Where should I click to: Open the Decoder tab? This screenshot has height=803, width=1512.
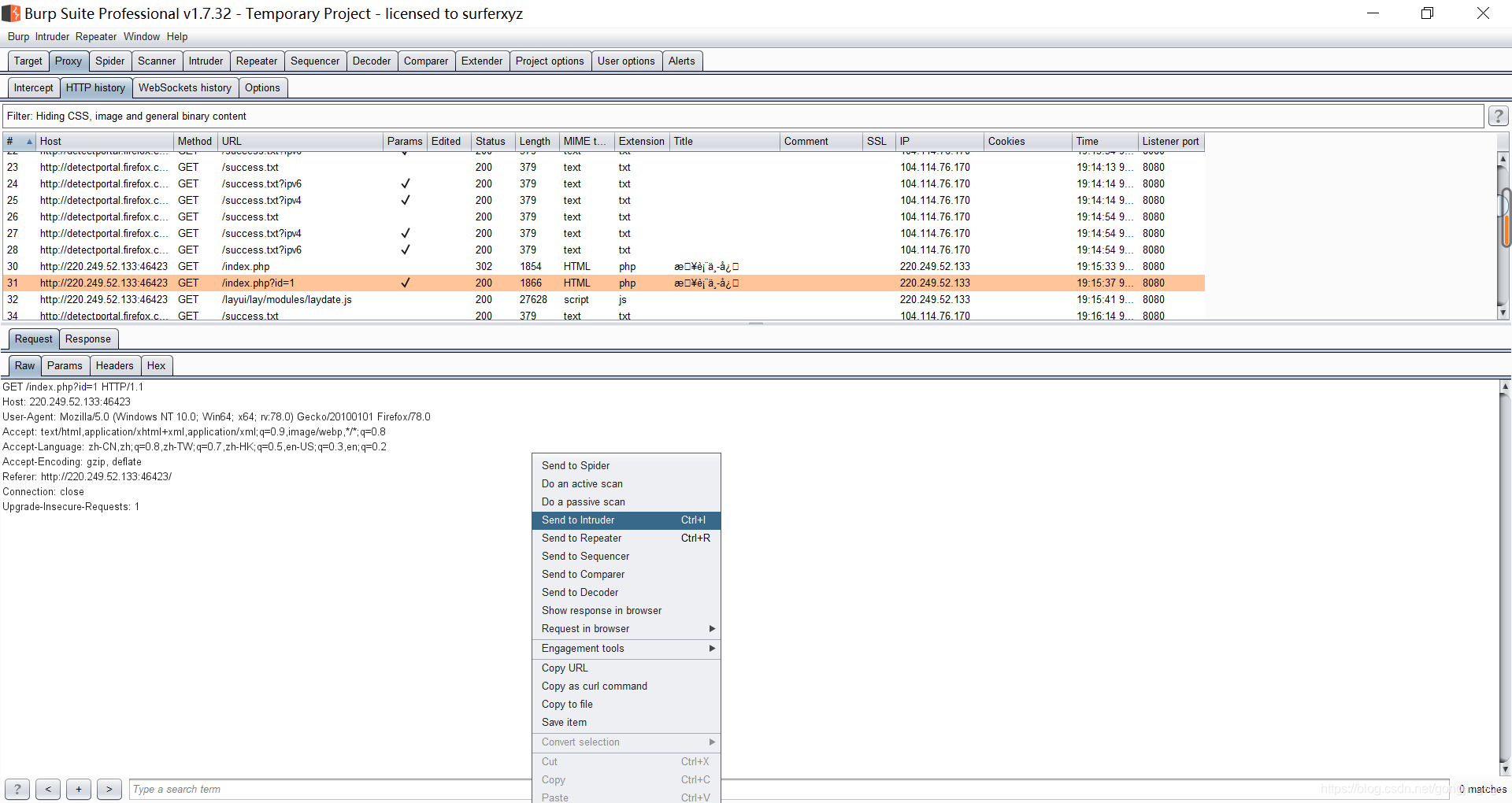372,61
